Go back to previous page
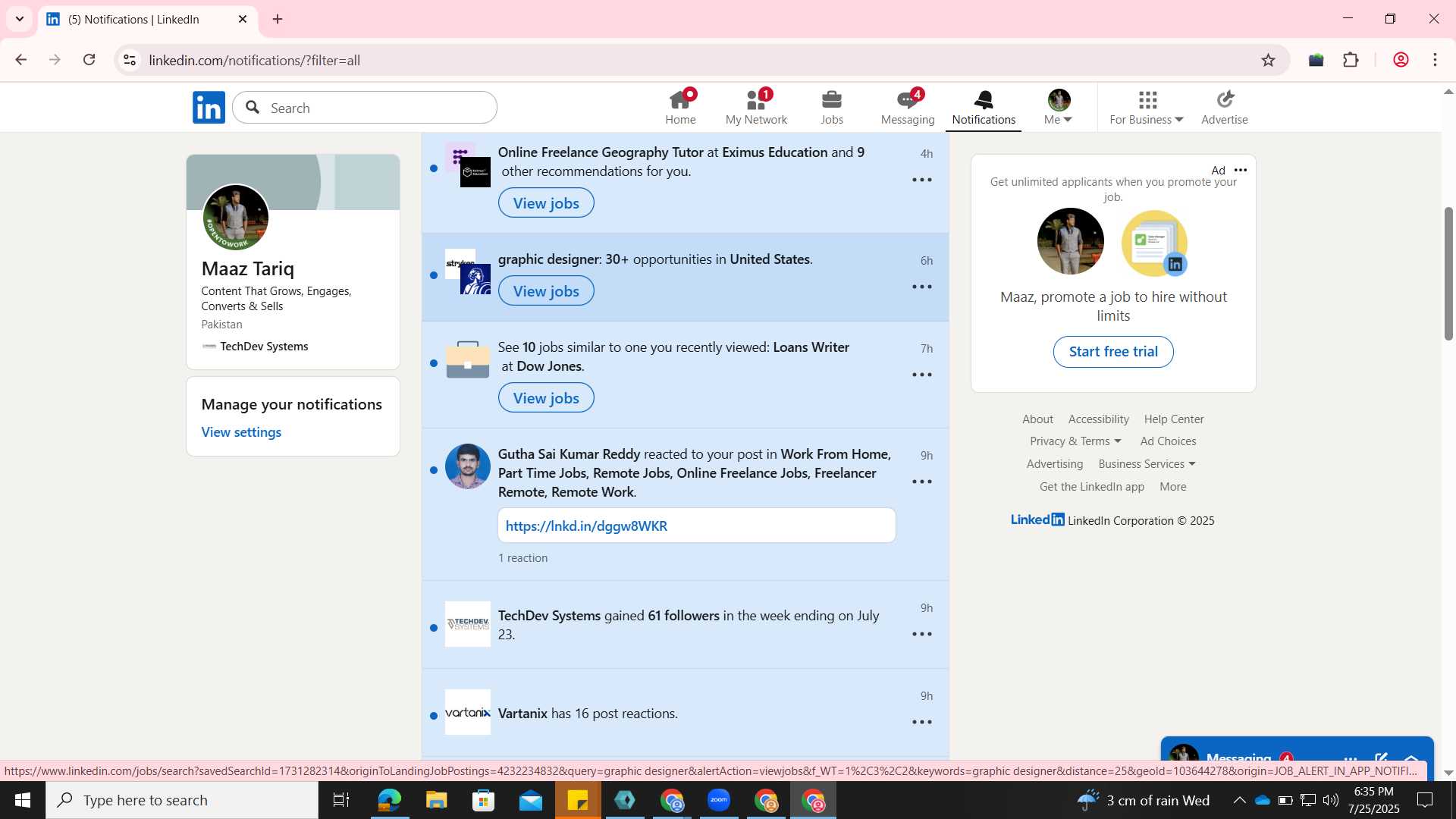1456x819 pixels. [21, 60]
